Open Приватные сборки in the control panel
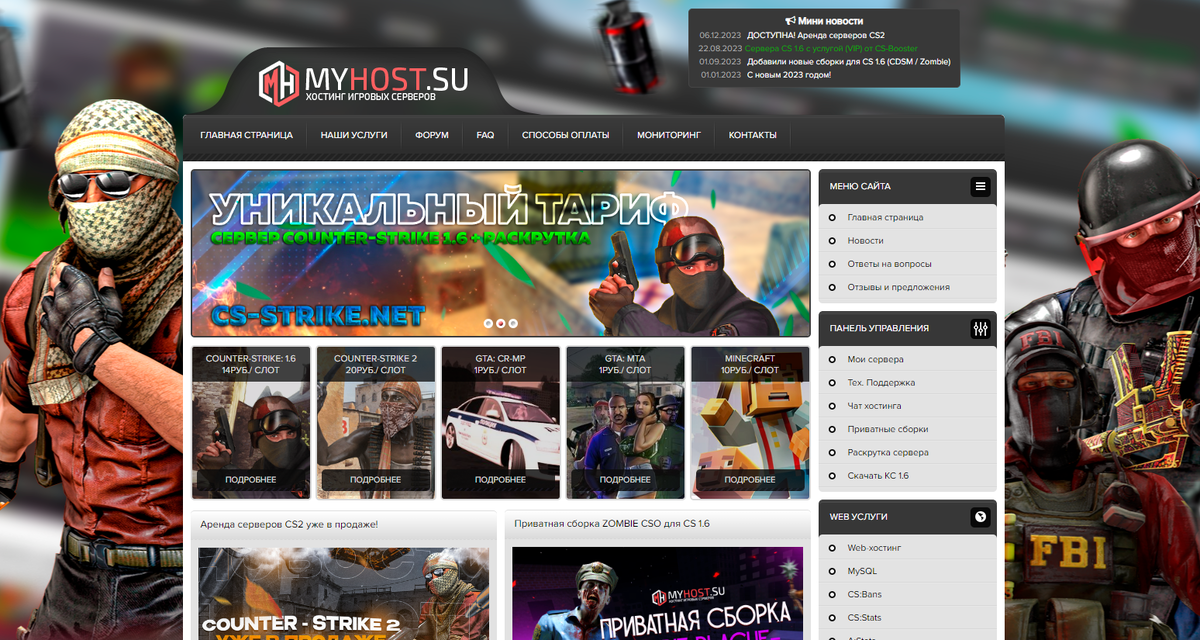The width and height of the screenshot is (1200, 640). (887, 429)
